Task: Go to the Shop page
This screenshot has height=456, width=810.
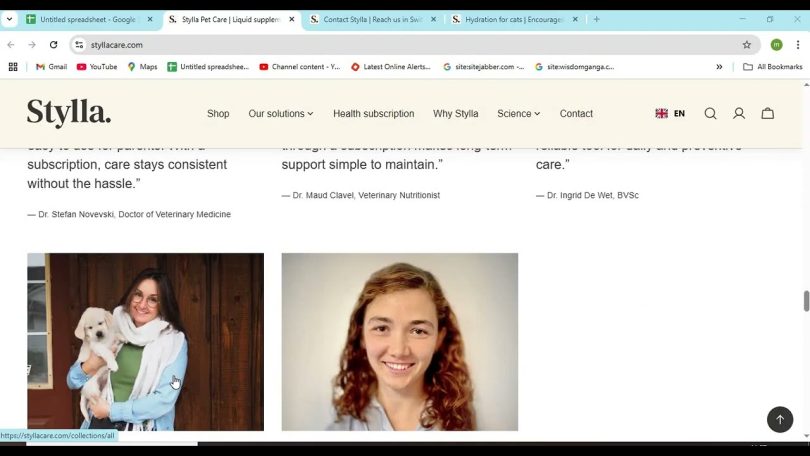Action: [218, 114]
